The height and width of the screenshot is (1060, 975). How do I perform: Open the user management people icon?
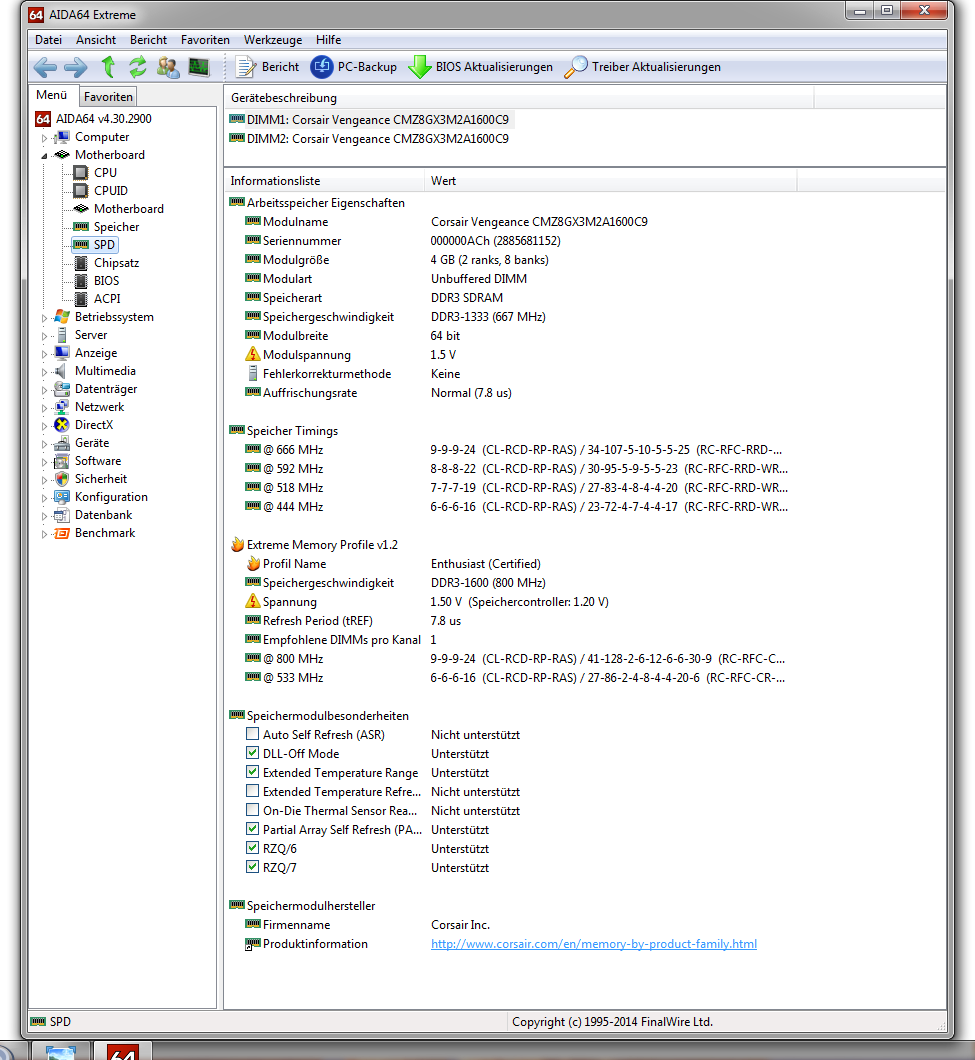coord(168,67)
